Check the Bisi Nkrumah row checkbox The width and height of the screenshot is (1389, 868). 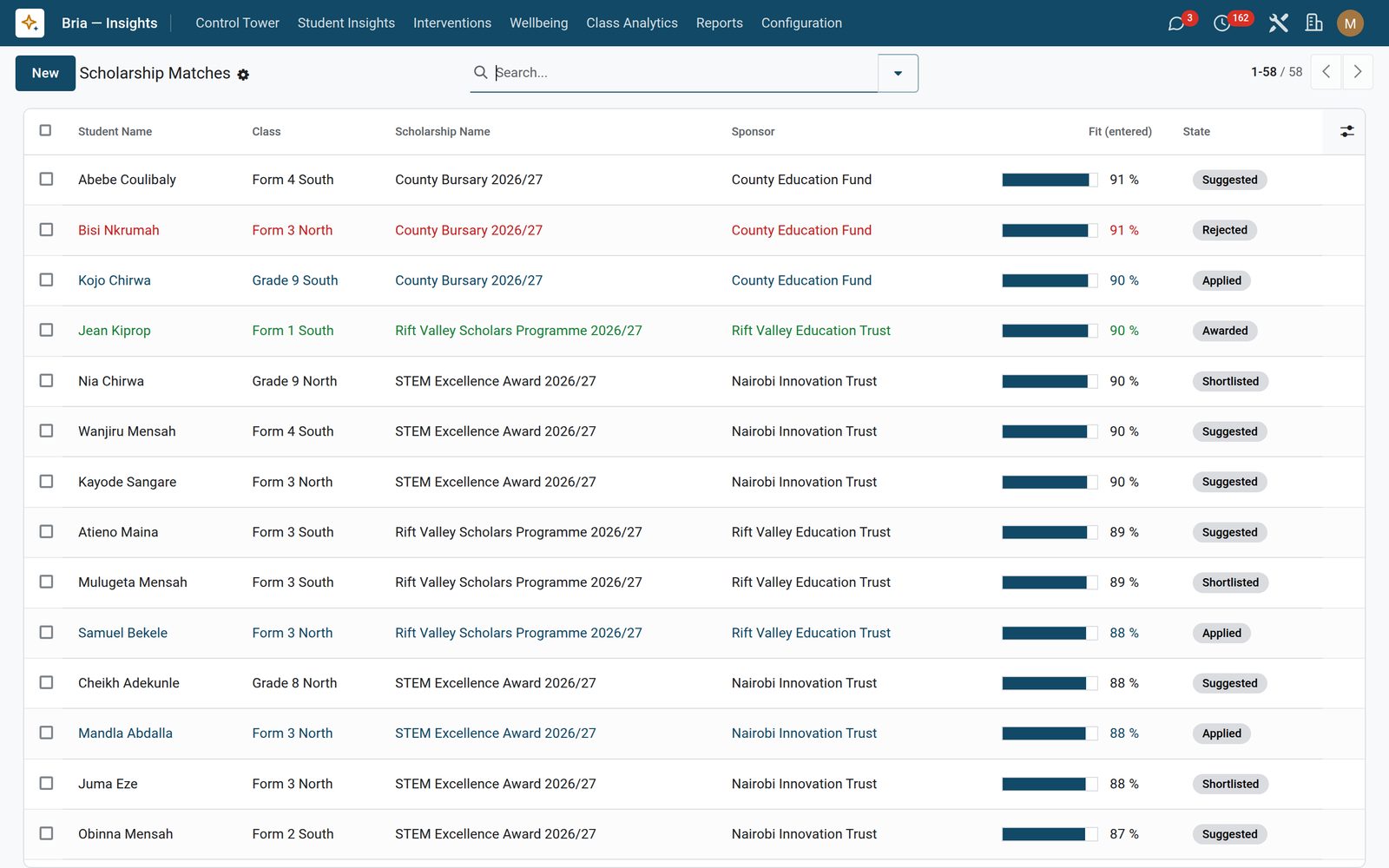tap(46, 229)
